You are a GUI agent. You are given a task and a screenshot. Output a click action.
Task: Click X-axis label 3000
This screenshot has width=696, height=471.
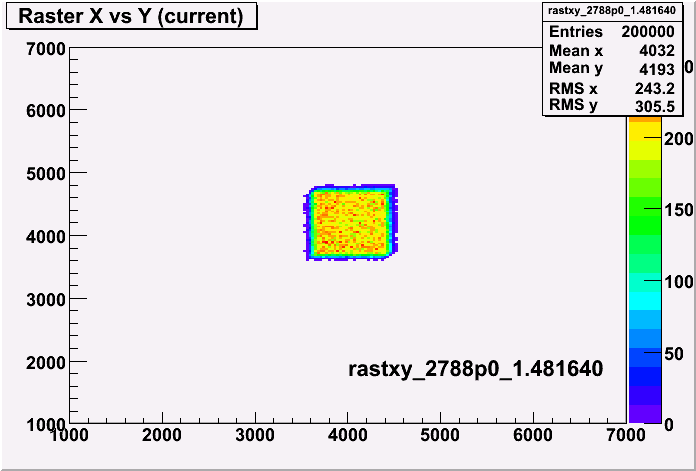(254, 435)
